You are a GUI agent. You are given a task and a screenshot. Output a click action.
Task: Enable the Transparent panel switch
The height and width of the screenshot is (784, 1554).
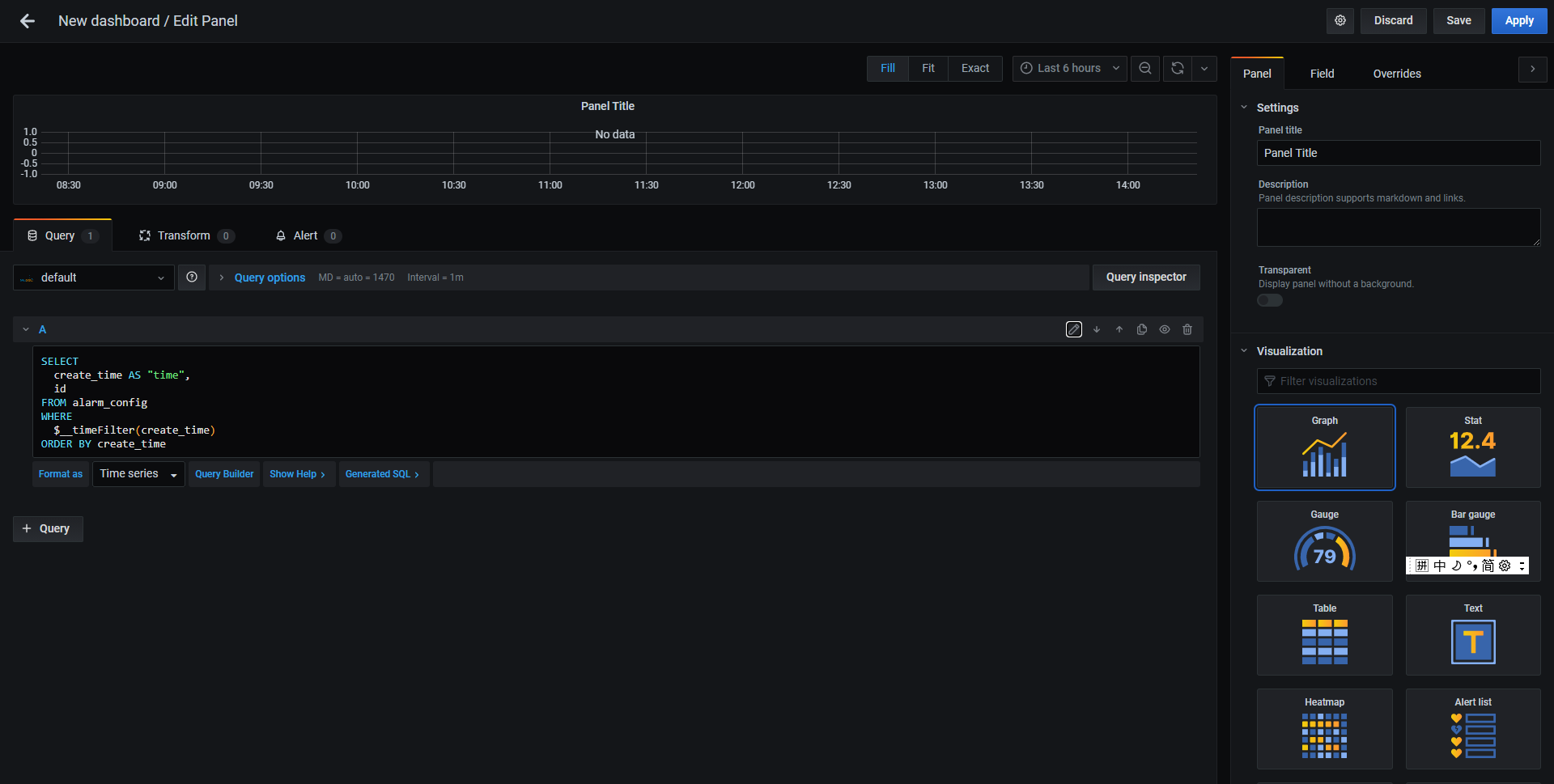tap(1270, 301)
